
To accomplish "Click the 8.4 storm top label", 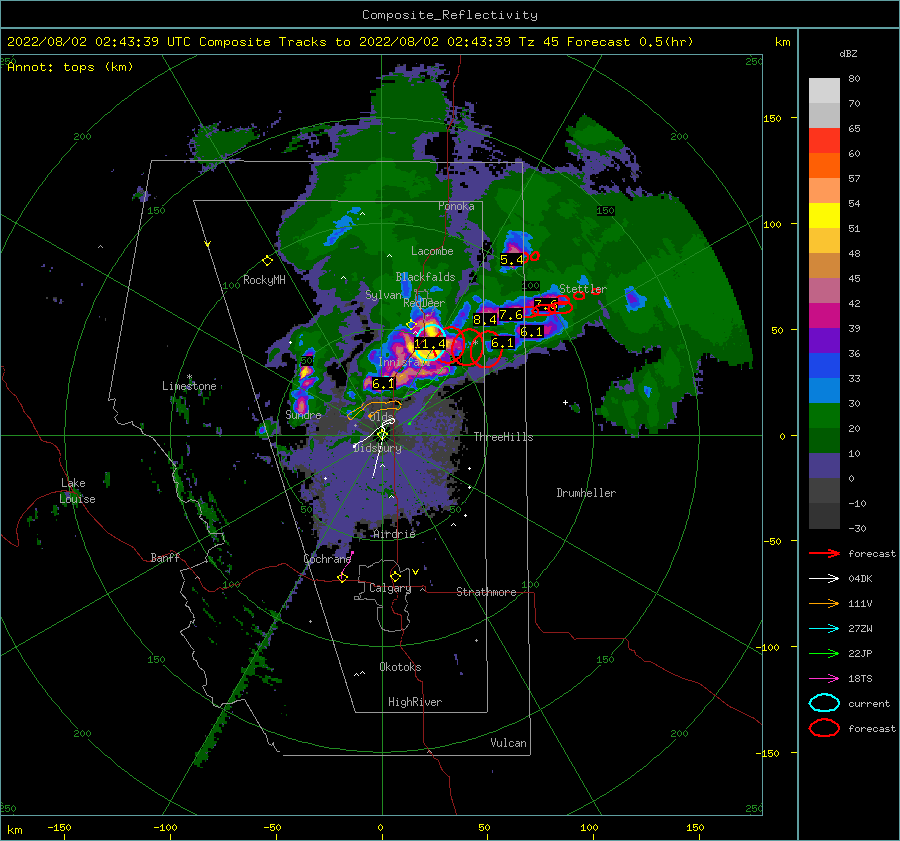I will point(484,320).
